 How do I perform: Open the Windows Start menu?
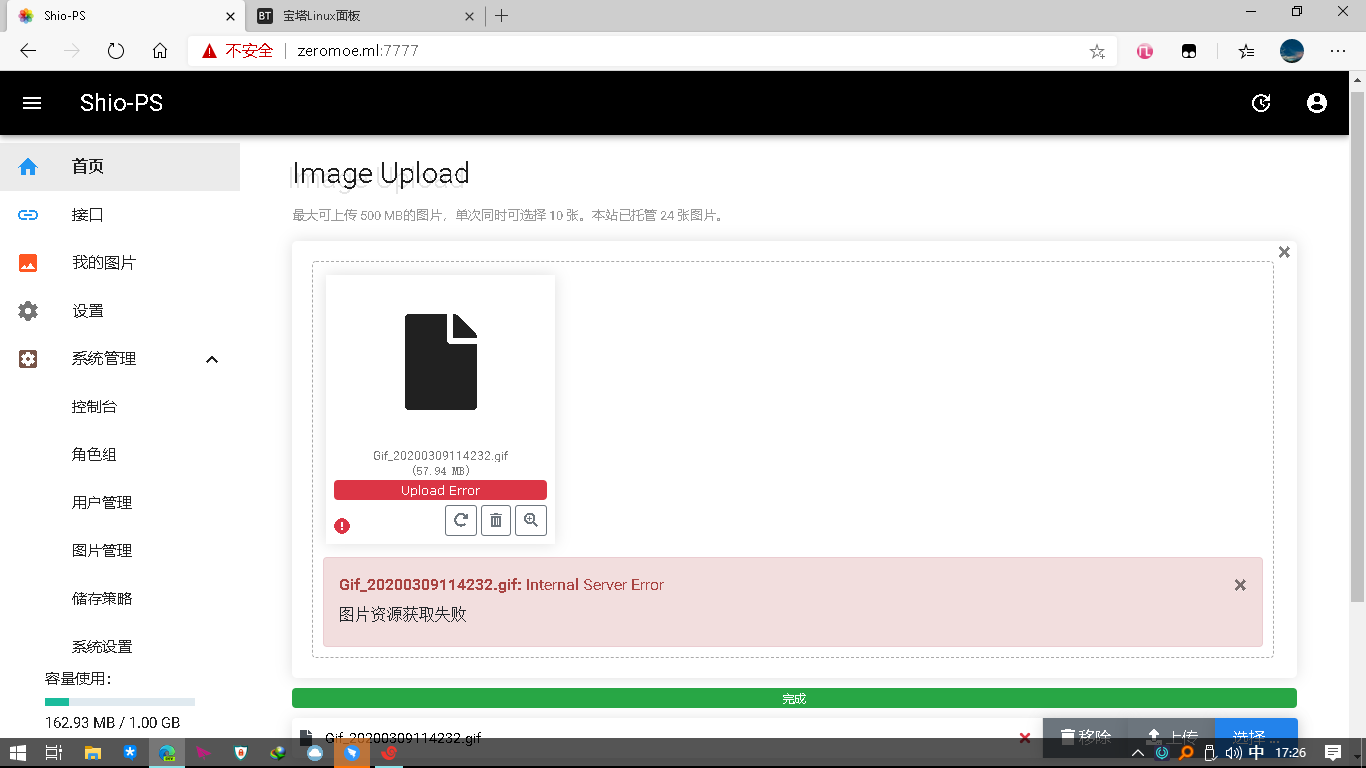(18, 752)
